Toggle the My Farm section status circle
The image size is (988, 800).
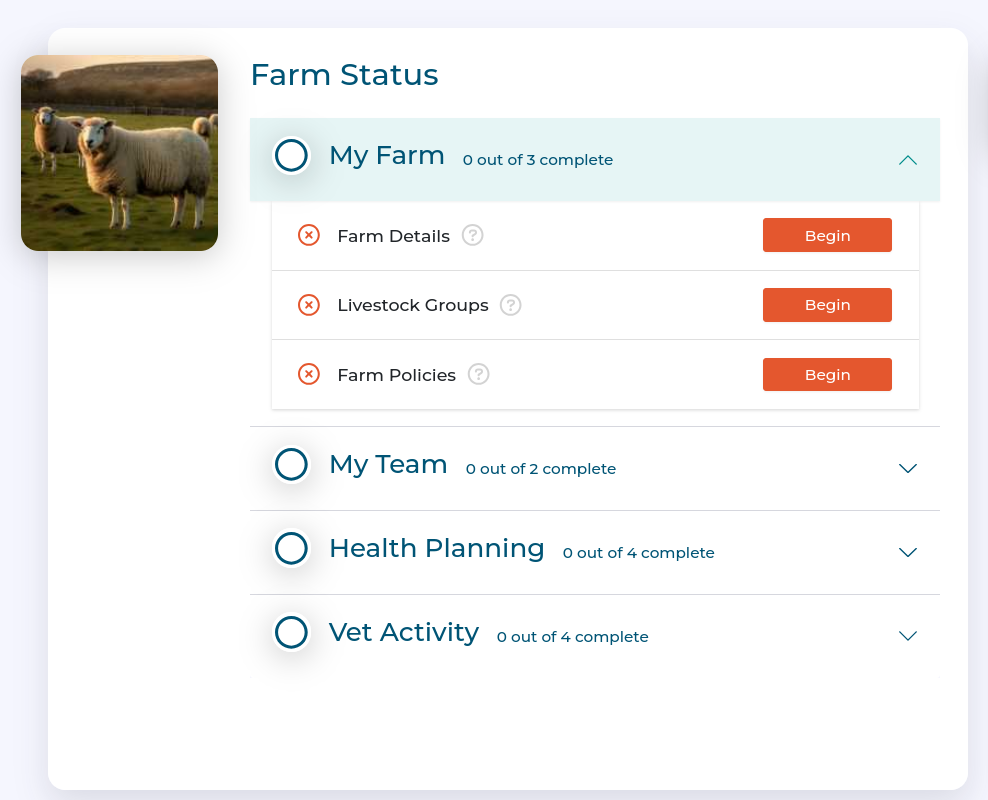pyautogui.click(x=291, y=156)
